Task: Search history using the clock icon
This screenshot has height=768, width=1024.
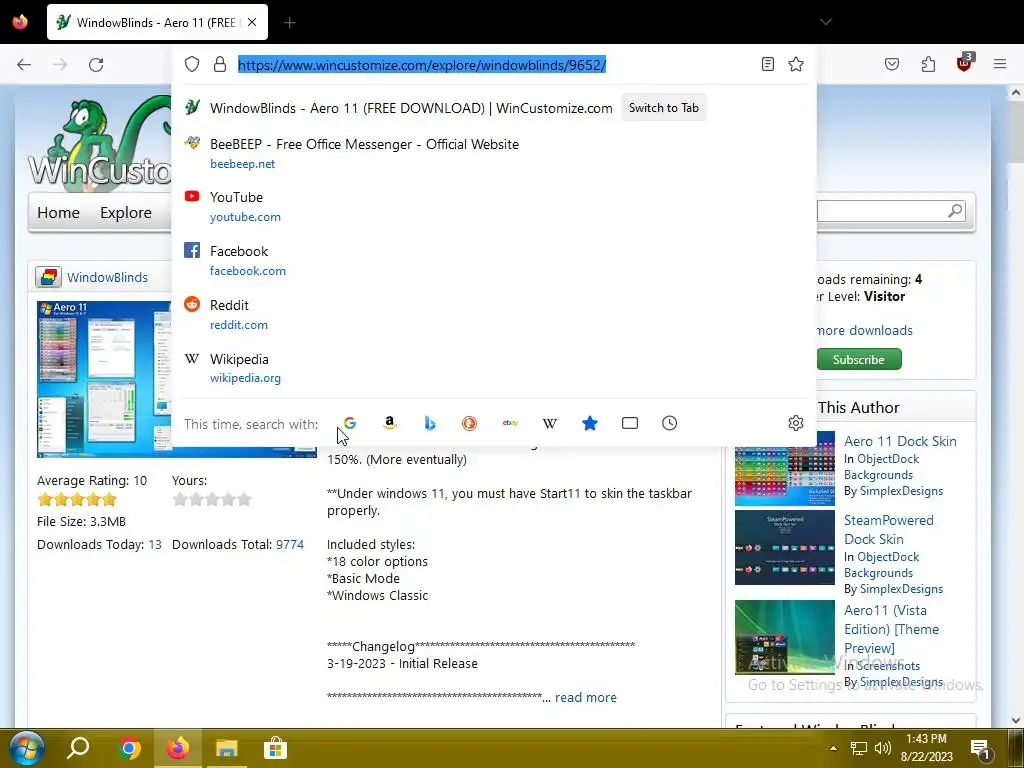Action: [x=669, y=423]
